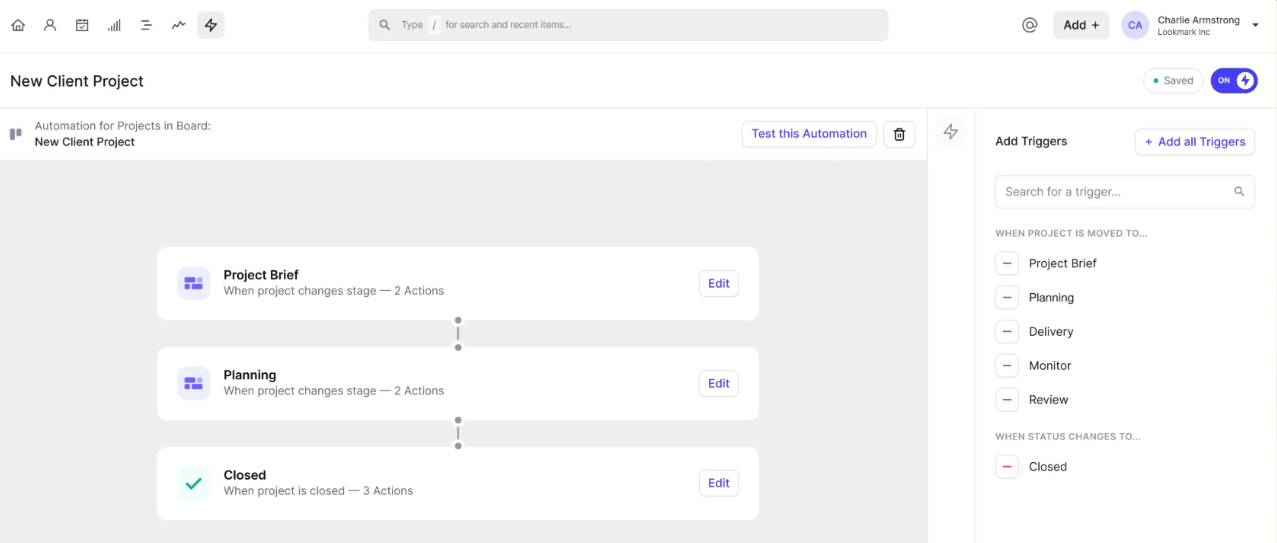Click the Saved status indicator
Viewport: 1277px width, 543px height.
click(x=1173, y=81)
